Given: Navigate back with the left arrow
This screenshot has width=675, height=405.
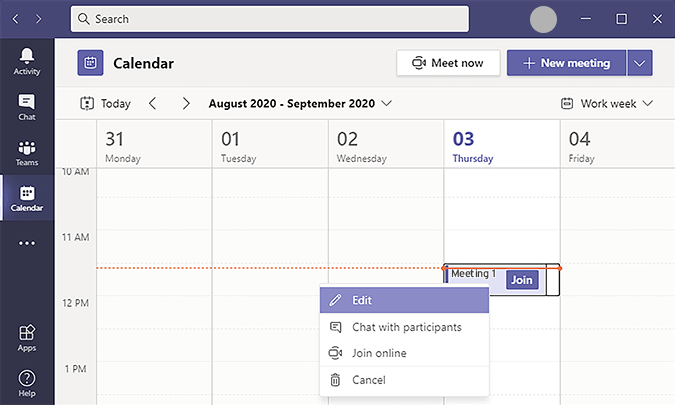Looking at the screenshot, I should (16, 18).
